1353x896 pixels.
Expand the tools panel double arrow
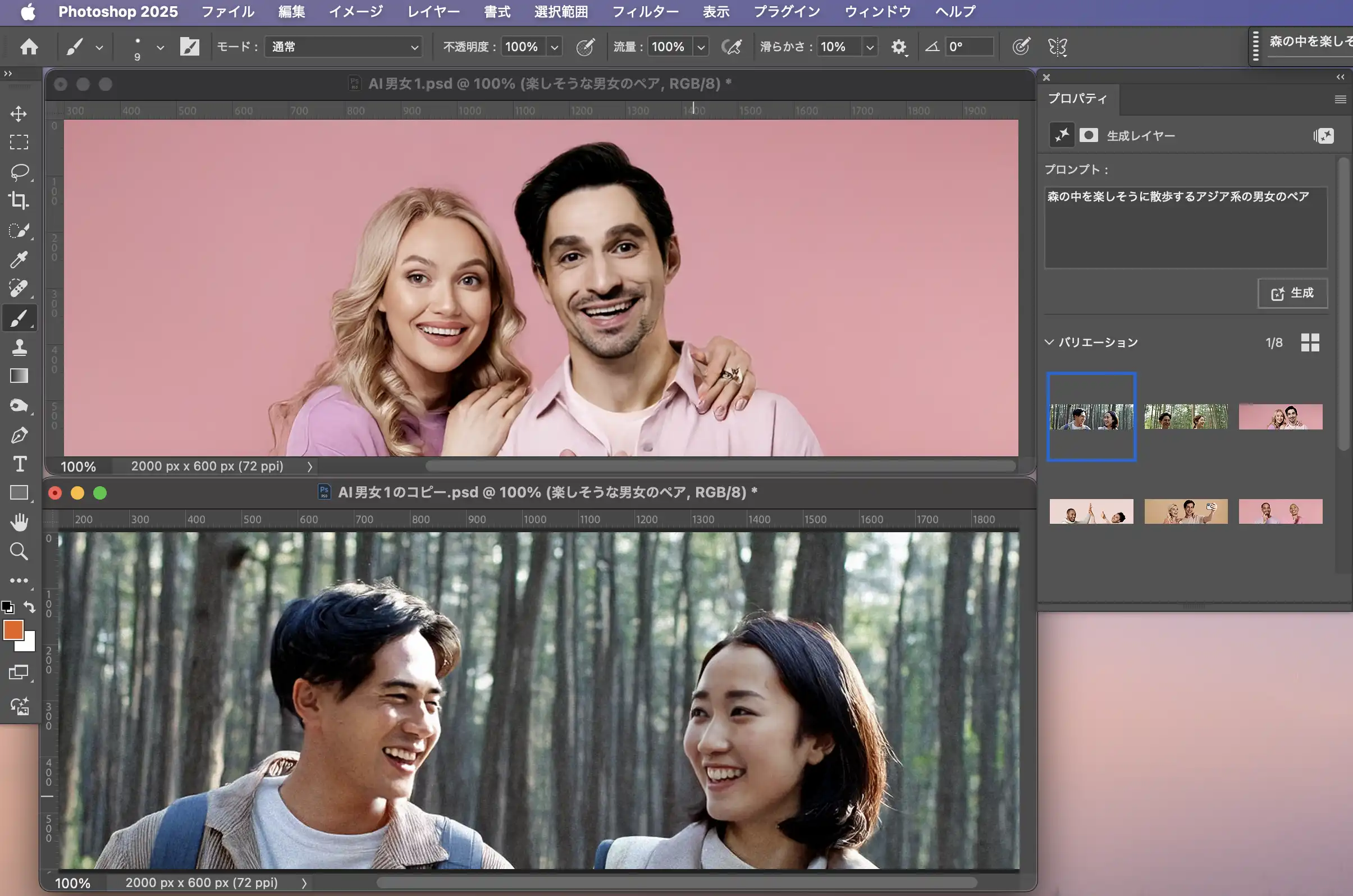(x=7, y=74)
